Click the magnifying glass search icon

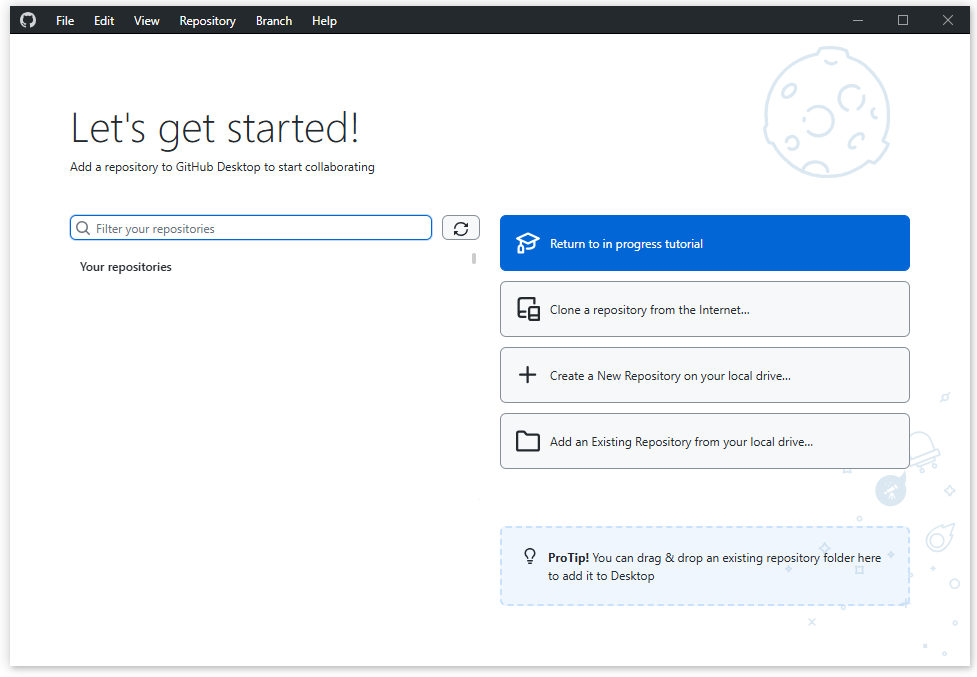82,228
